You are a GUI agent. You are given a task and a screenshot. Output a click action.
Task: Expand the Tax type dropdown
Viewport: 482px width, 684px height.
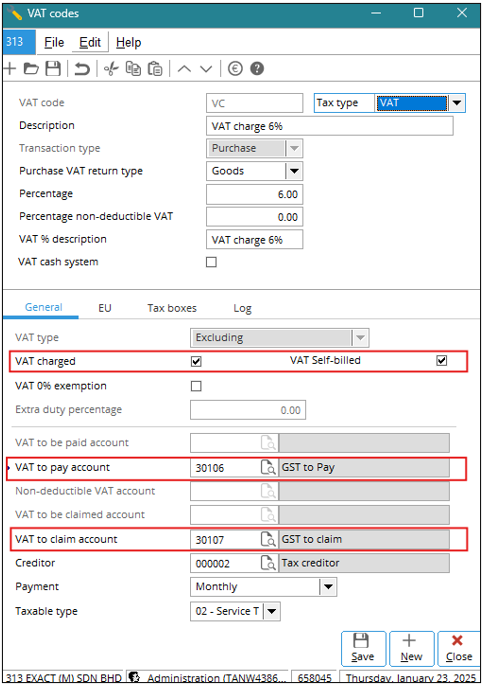(x=456, y=103)
